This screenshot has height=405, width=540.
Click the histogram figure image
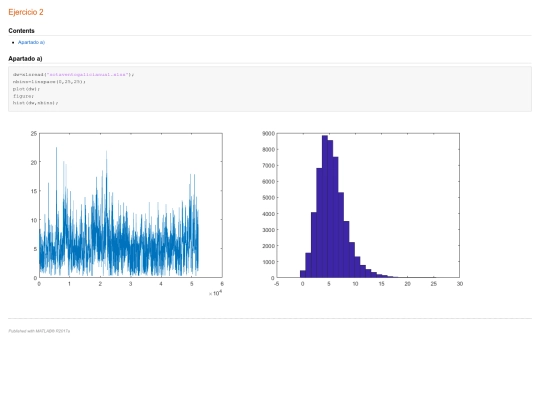pos(362,208)
